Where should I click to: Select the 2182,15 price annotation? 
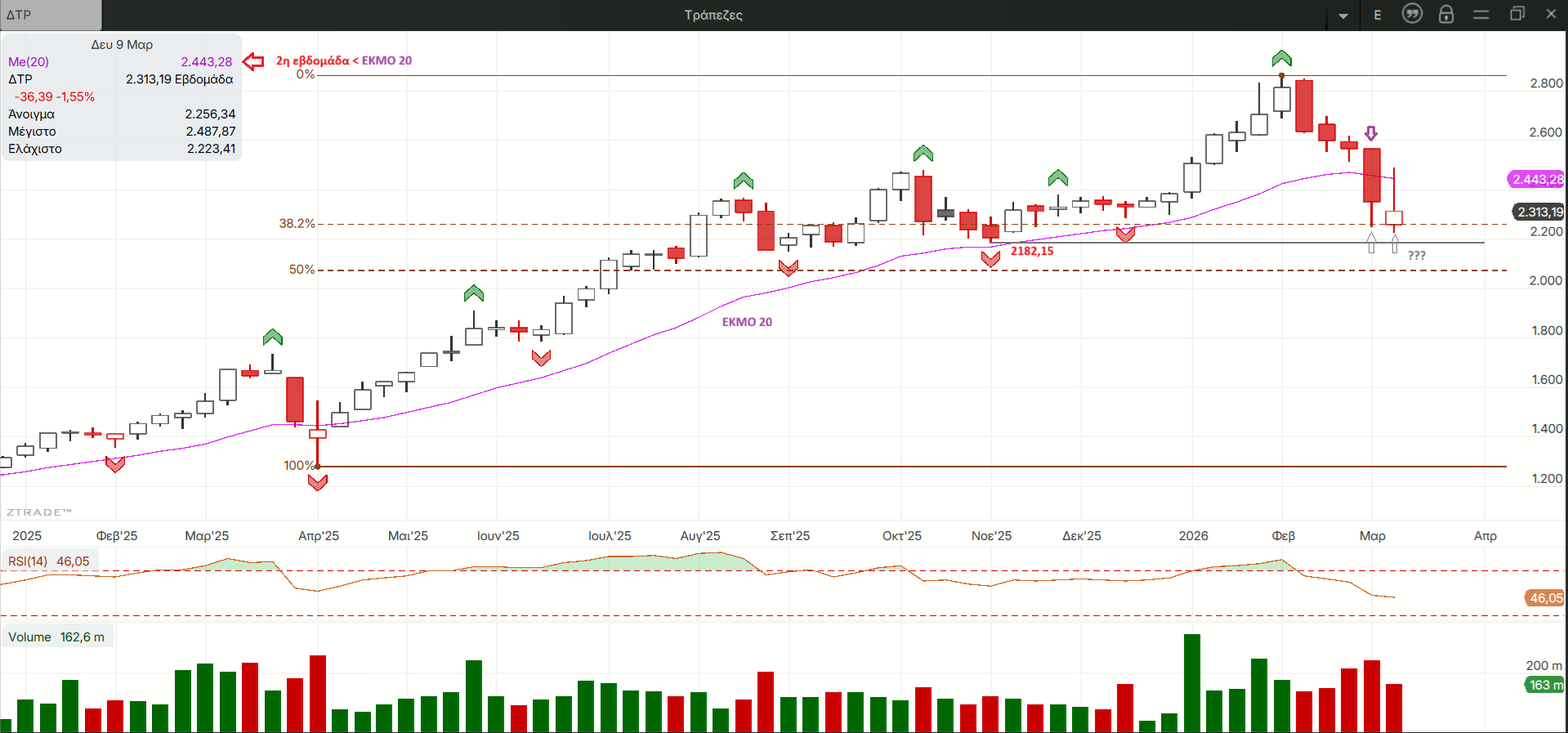tap(1031, 251)
